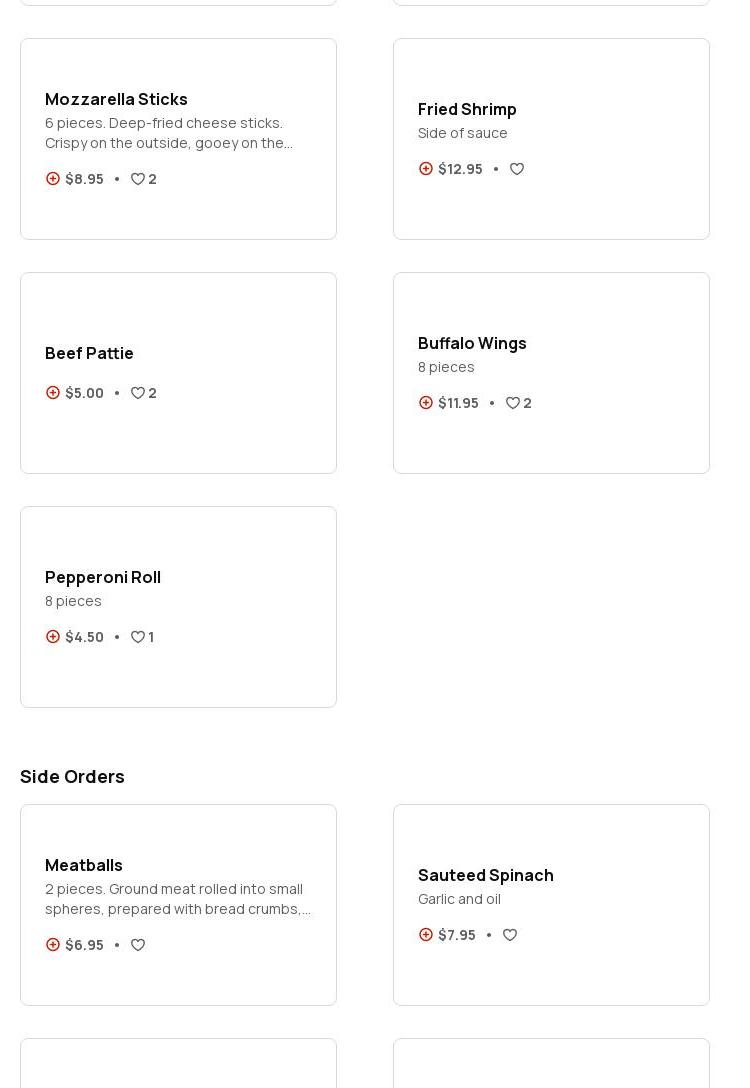Heart the Pepperoni Roll item
Screen dimensions: 750x1088
click(138, 637)
